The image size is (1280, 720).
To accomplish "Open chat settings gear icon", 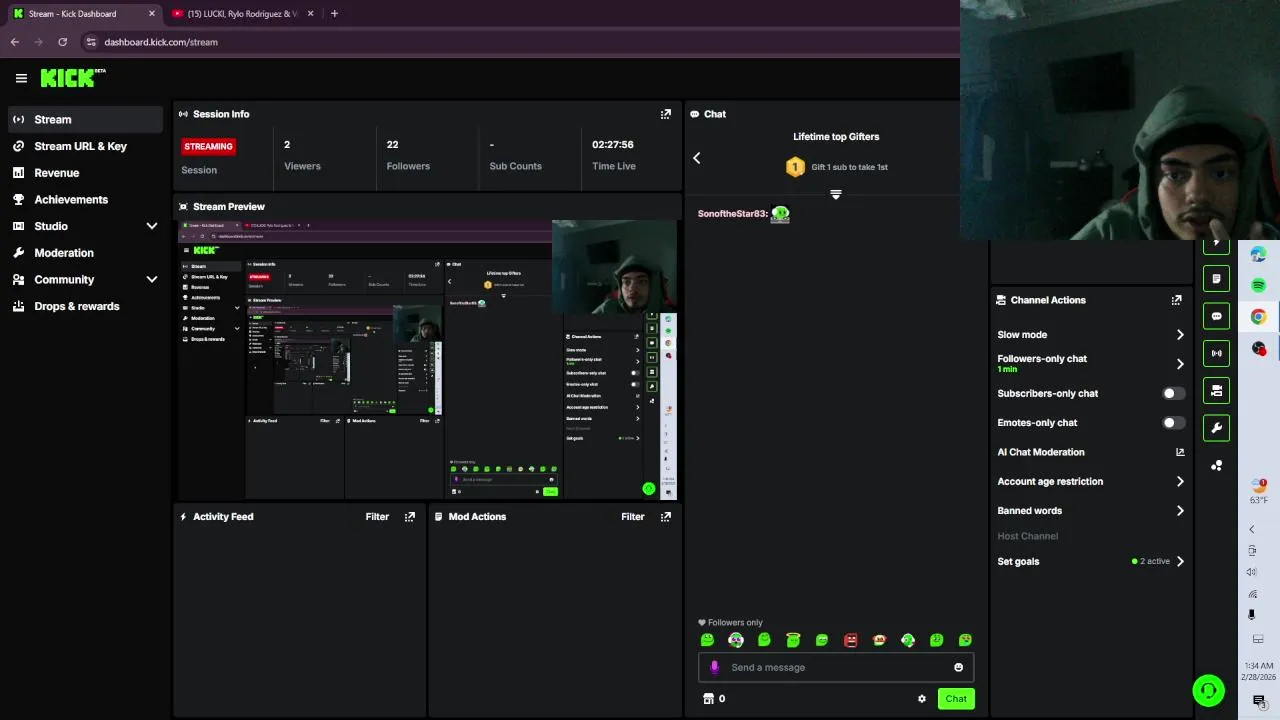I will coord(922,699).
